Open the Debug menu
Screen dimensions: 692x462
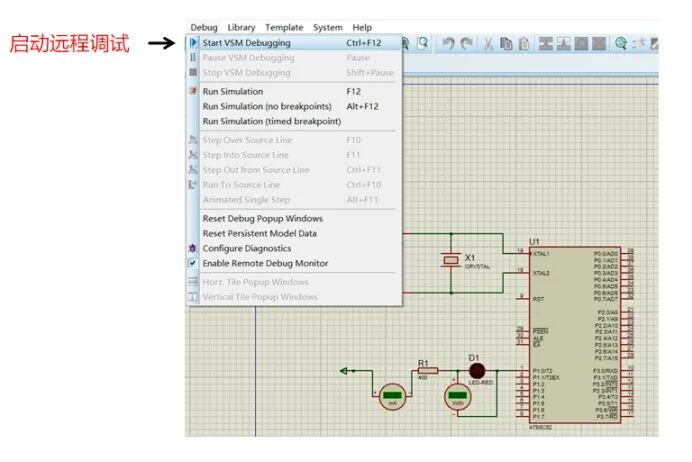[x=204, y=27]
